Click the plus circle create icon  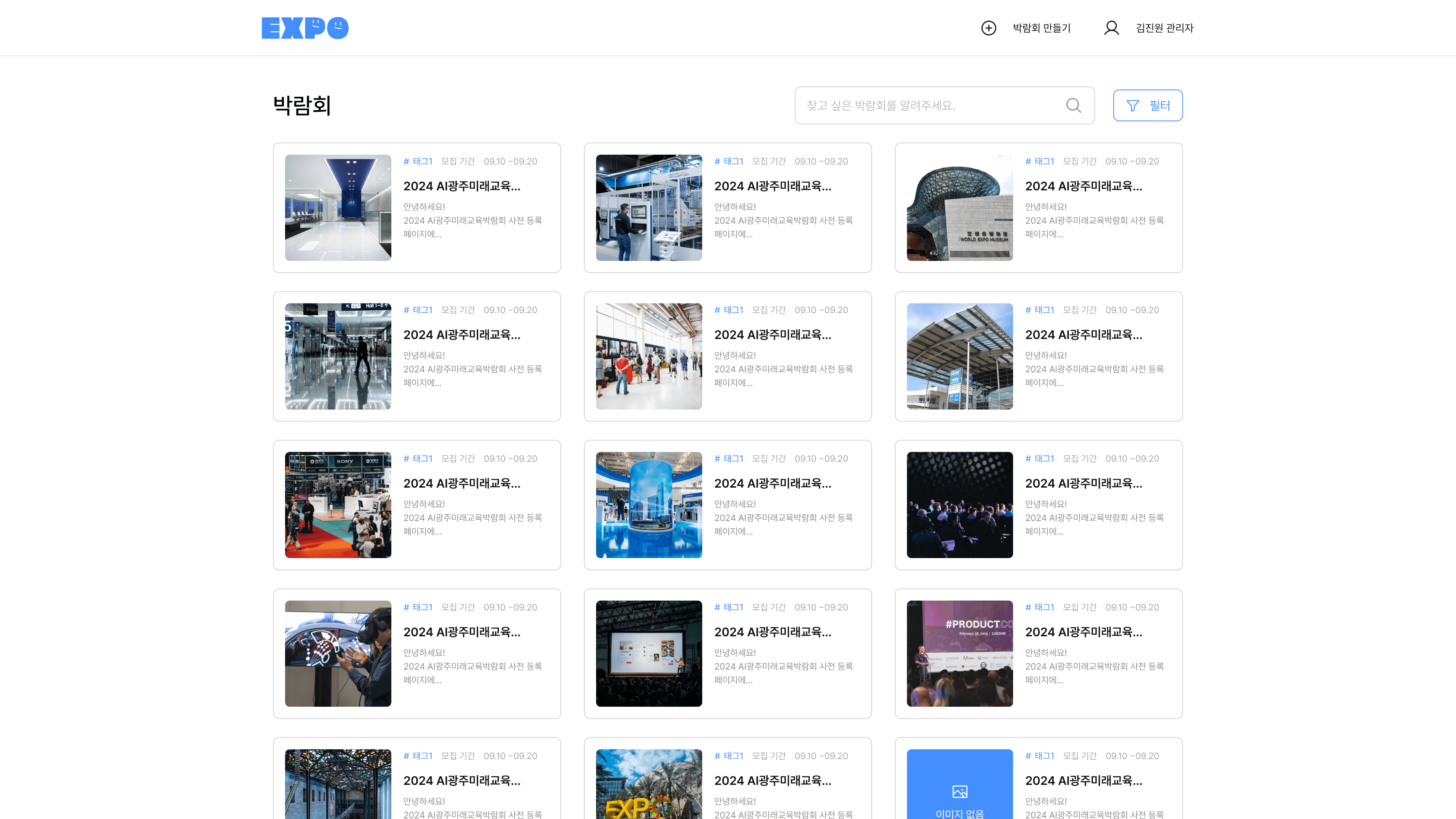[x=989, y=28]
